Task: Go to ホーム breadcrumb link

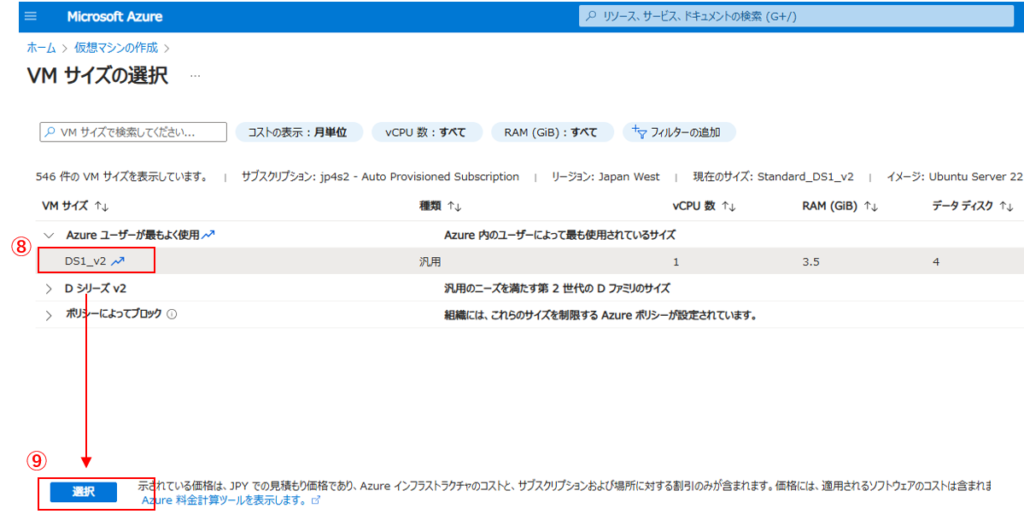Action: point(41,48)
